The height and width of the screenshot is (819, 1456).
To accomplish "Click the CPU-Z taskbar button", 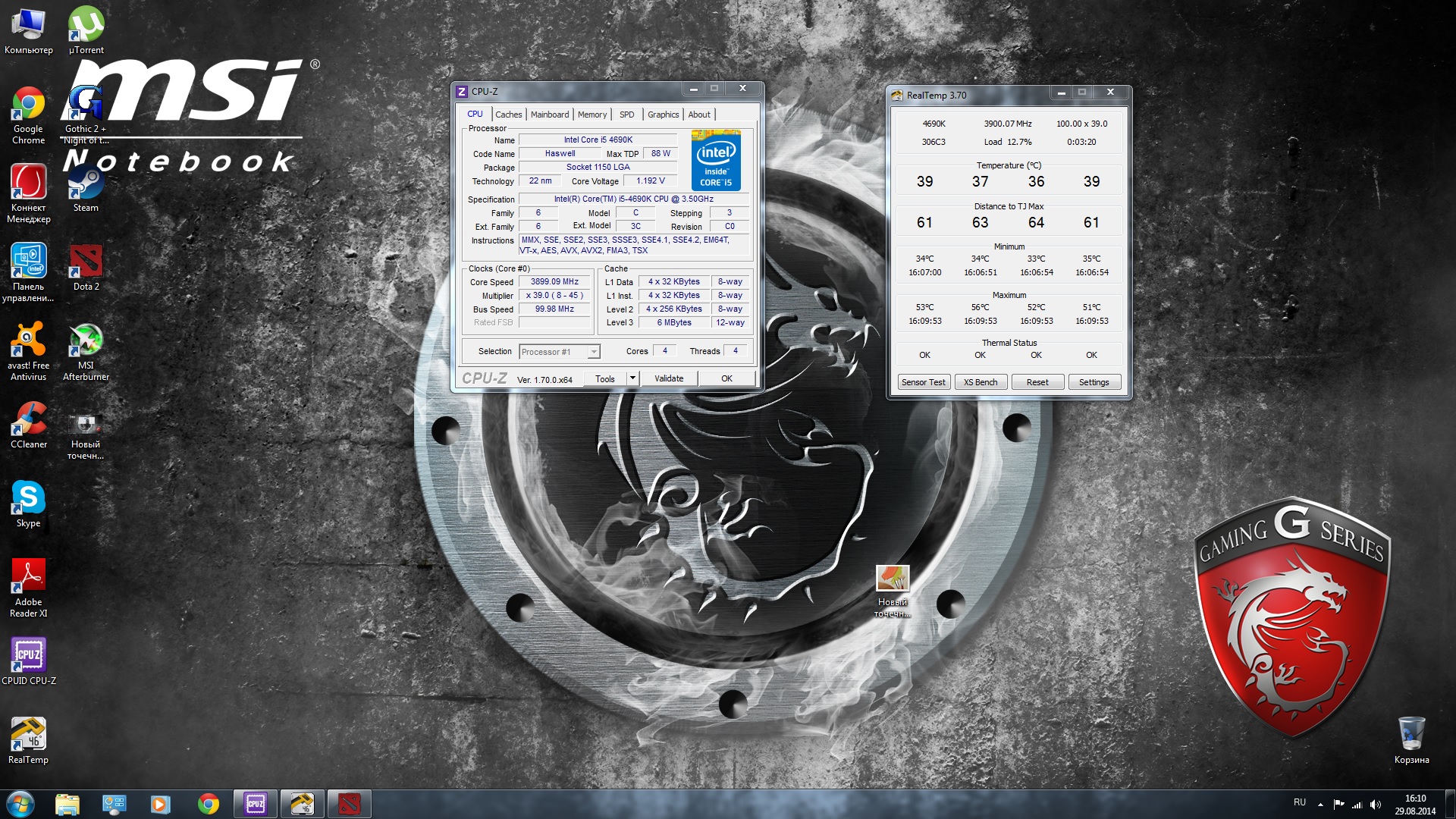I will tap(256, 804).
